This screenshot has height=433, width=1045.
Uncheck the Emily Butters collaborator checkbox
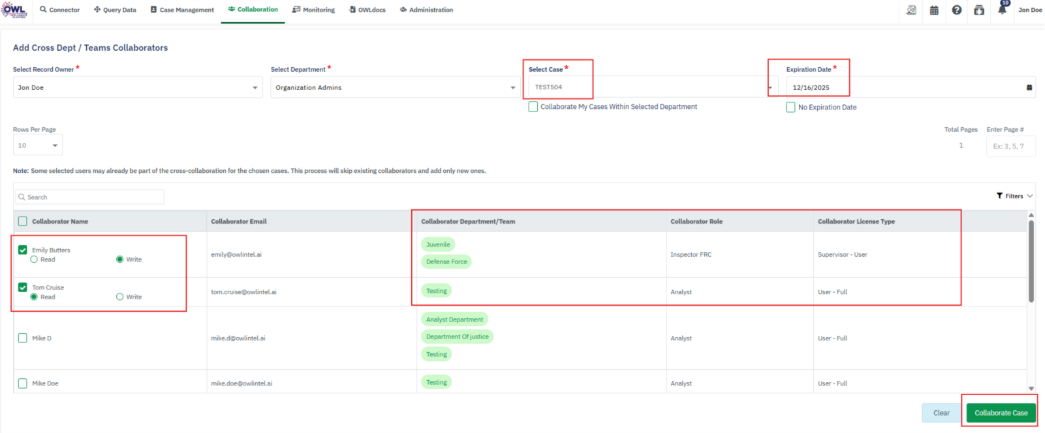pyautogui.click(x=23, y=250)
